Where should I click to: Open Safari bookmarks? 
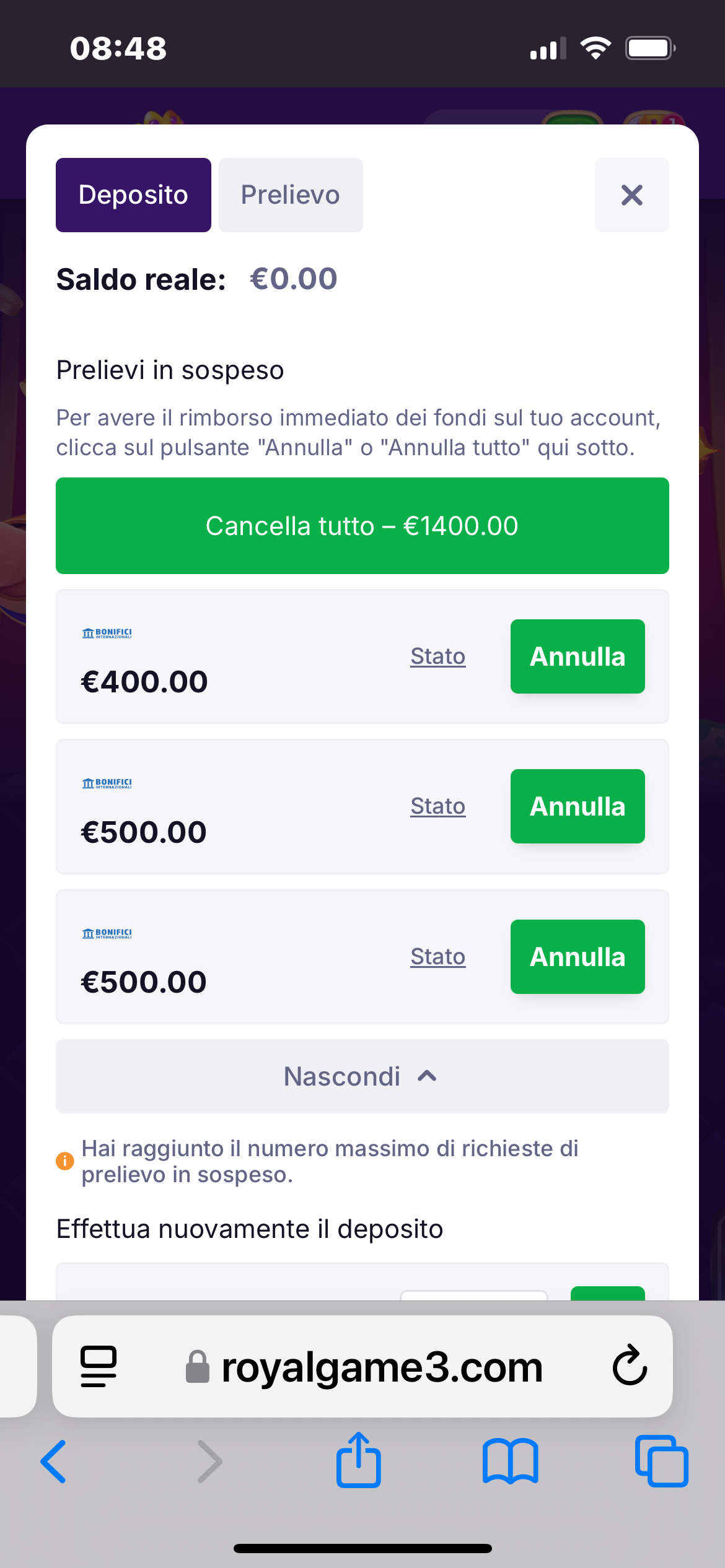[510, 1461]
